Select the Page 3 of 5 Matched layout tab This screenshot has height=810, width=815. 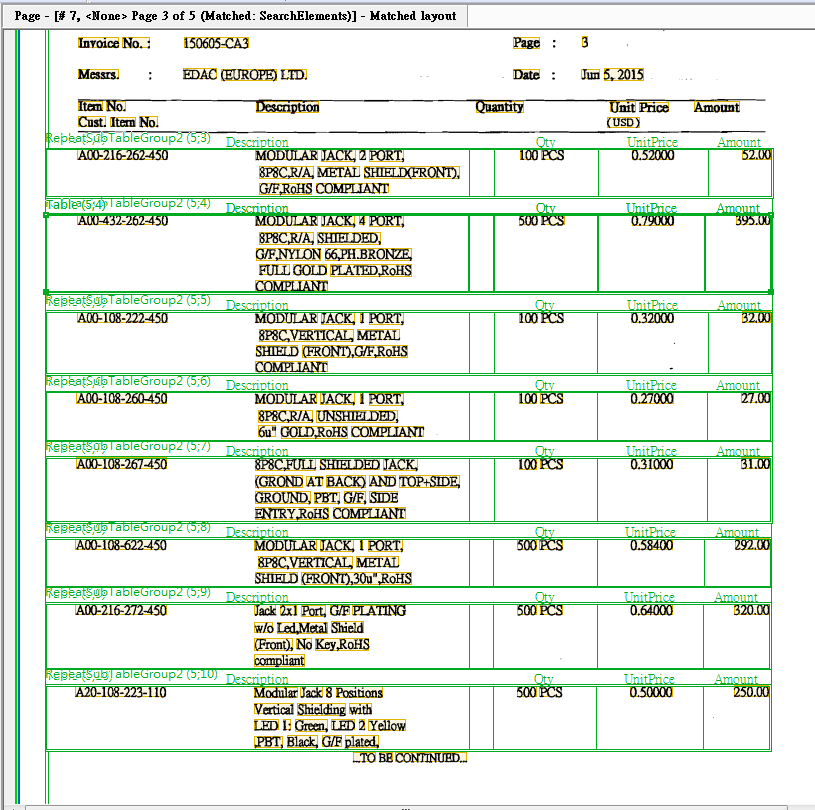tap(235, 16)
